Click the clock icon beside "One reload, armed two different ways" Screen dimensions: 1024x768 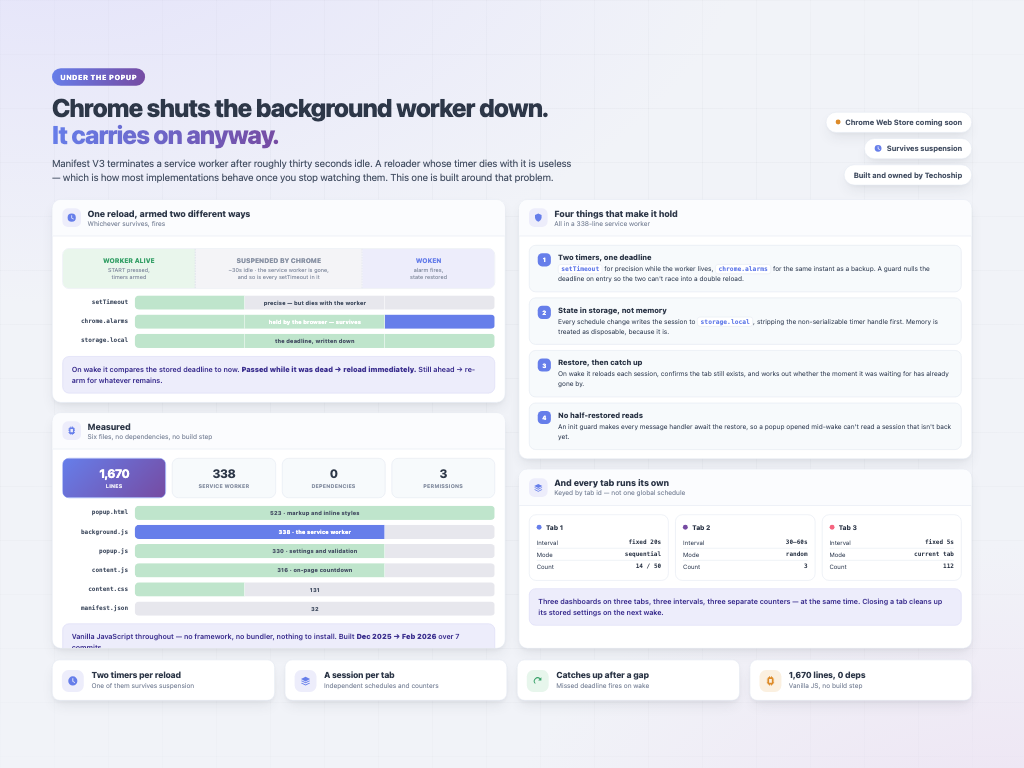[72, 217]
